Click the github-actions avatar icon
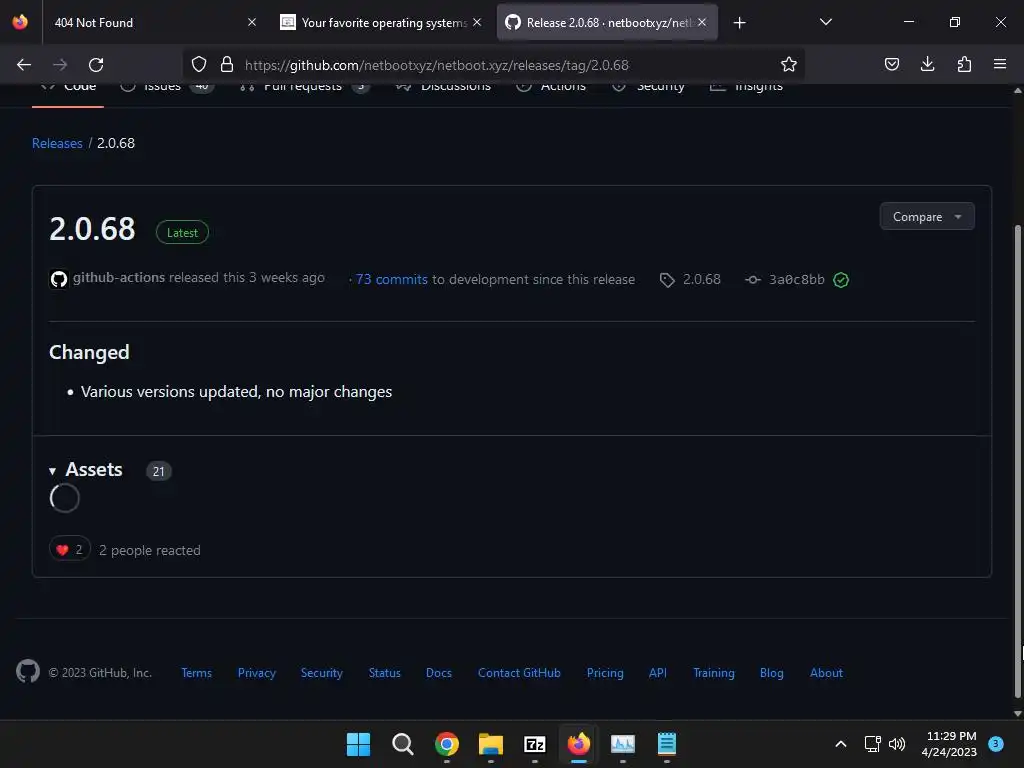This screenshot has width=1024, height=768. [x=59, y=280]
